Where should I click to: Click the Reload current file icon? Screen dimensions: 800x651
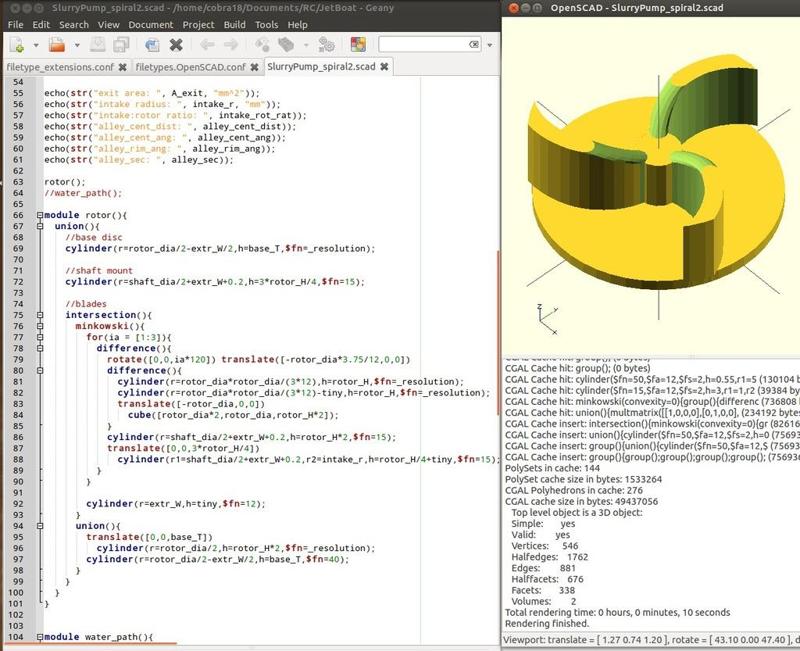tap(149, 45)
